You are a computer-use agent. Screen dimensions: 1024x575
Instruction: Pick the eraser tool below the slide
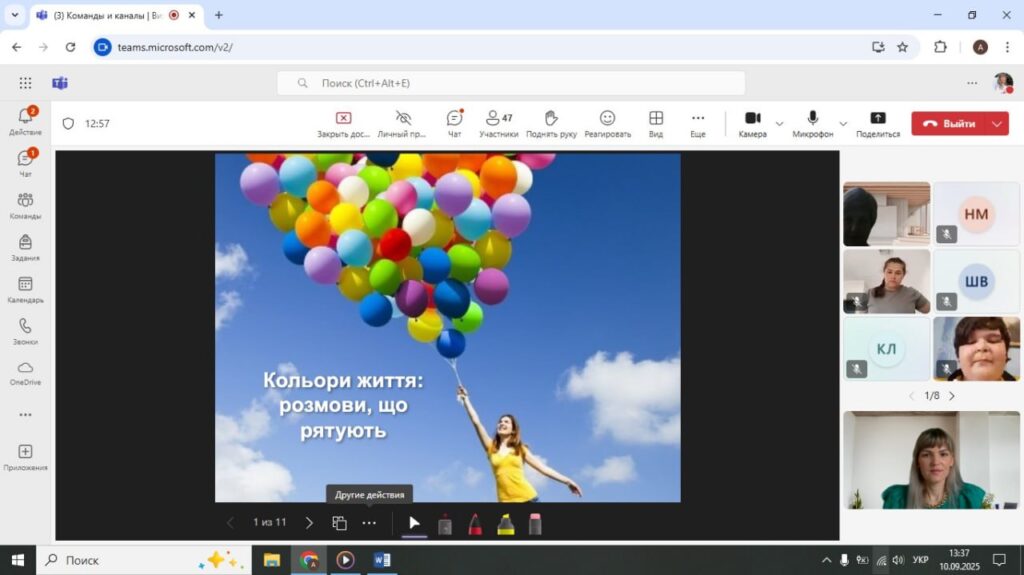(x=535, y=523)
